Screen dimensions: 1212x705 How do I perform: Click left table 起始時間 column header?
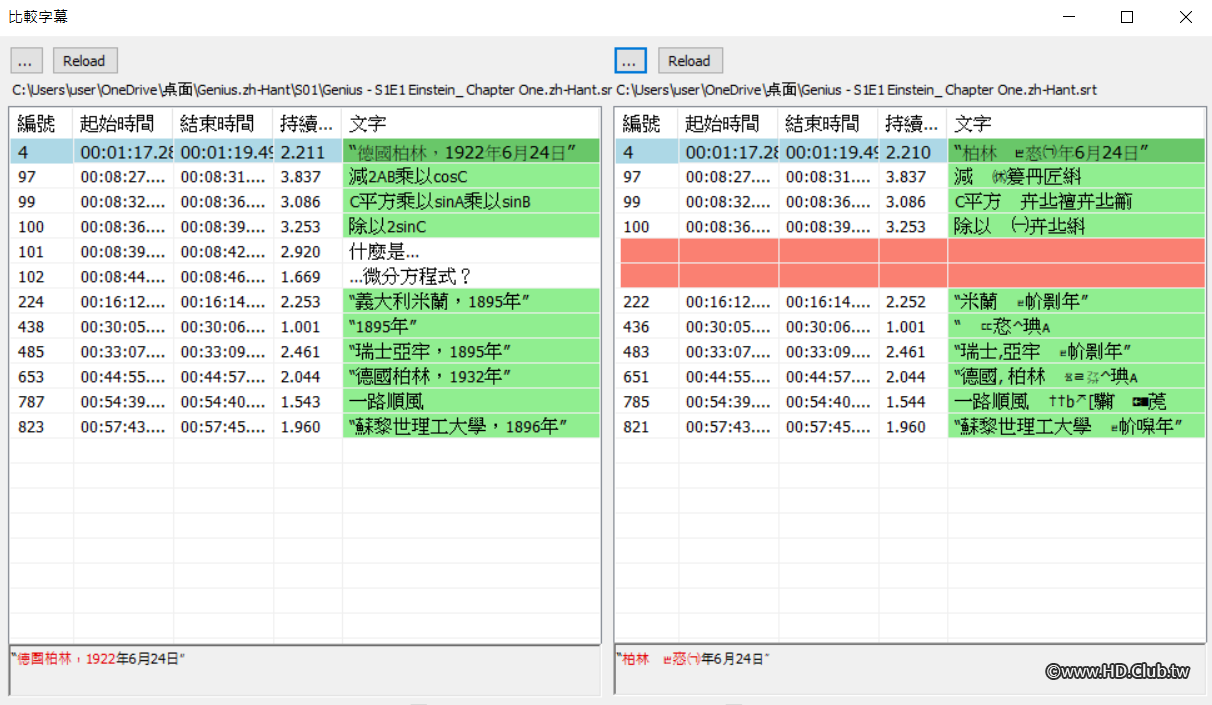point(123,124)
